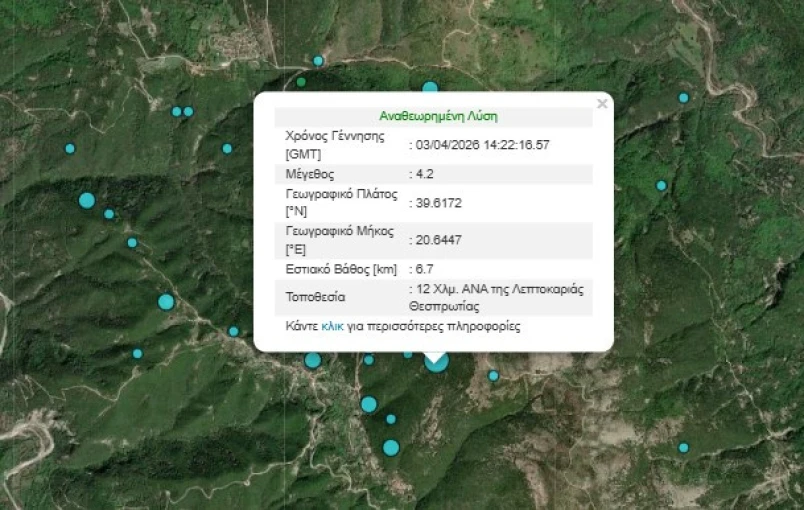Close the earthquake info popup
The image size is (804, 510).
pyautogui.click(x=601, y=104)
